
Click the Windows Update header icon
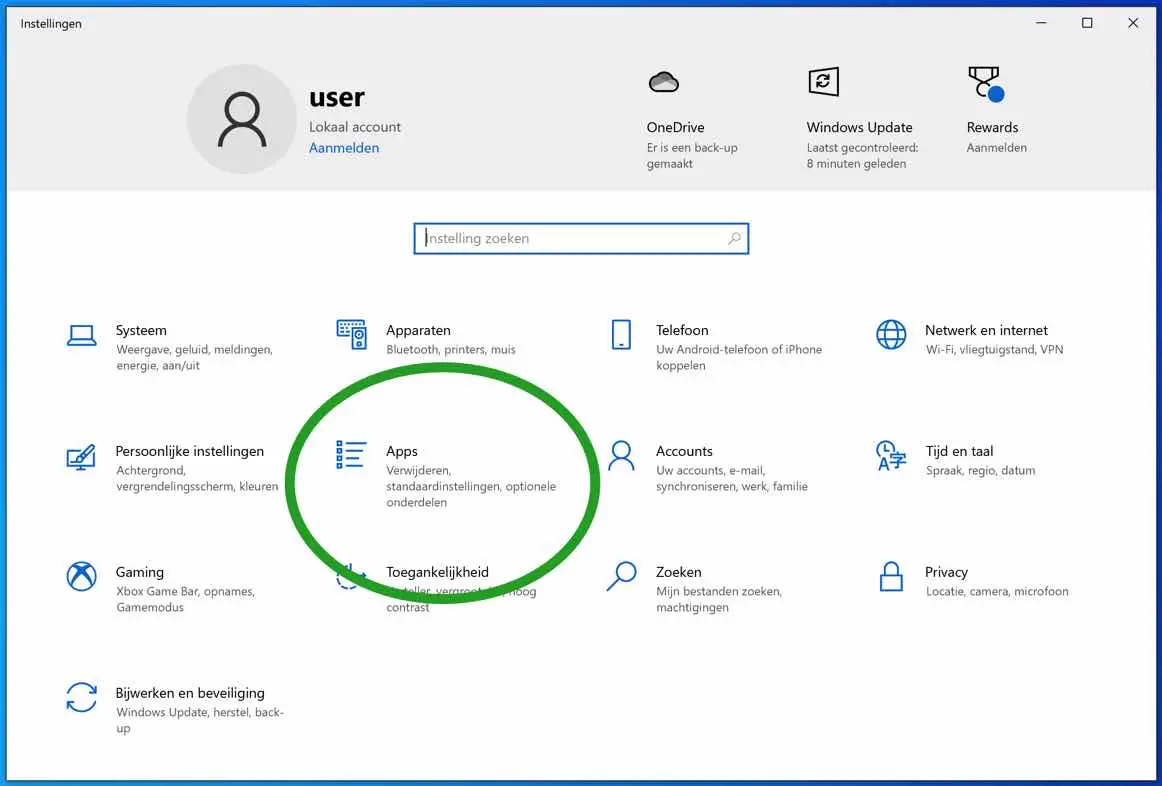point(823,81)
